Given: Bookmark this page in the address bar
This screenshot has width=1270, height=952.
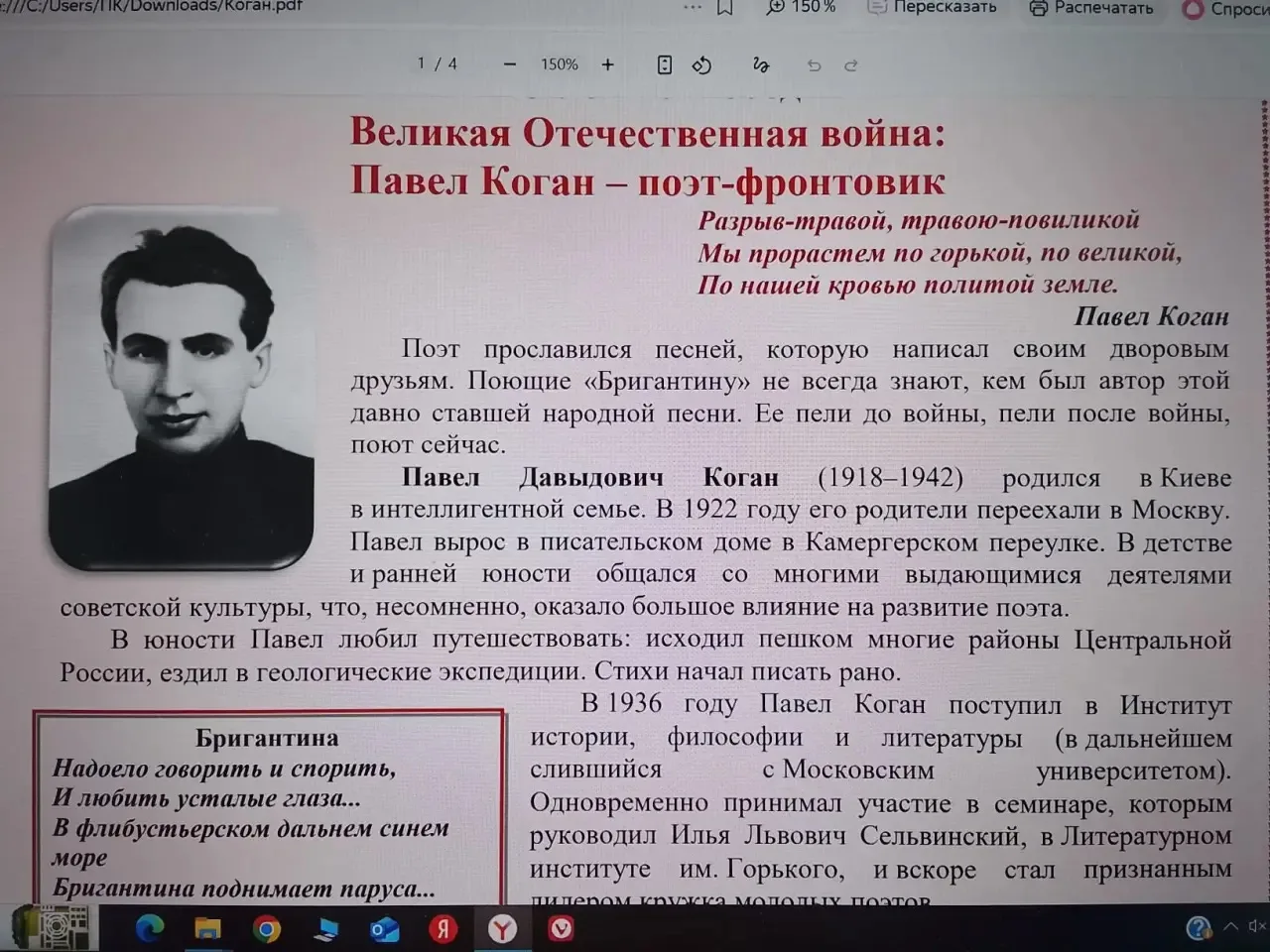Looking at the screenshot, I should tap(725, 8).
